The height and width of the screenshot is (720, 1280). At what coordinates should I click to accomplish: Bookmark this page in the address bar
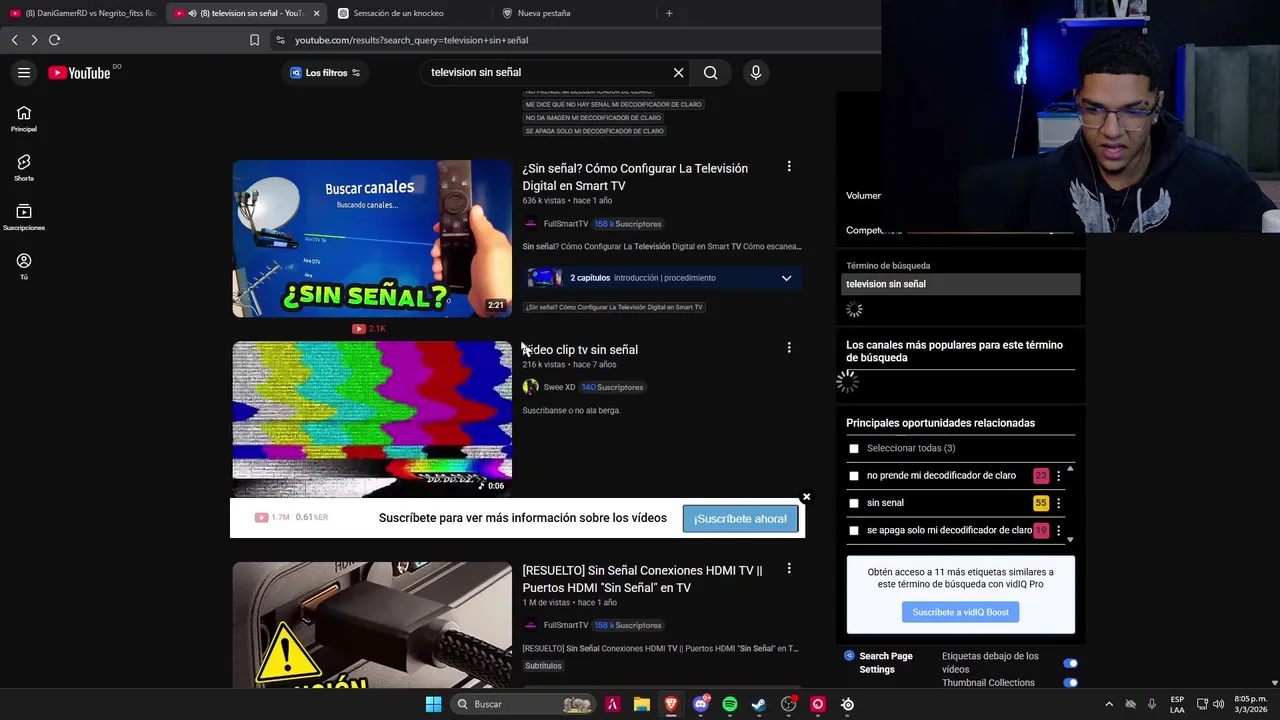(254, 40)
